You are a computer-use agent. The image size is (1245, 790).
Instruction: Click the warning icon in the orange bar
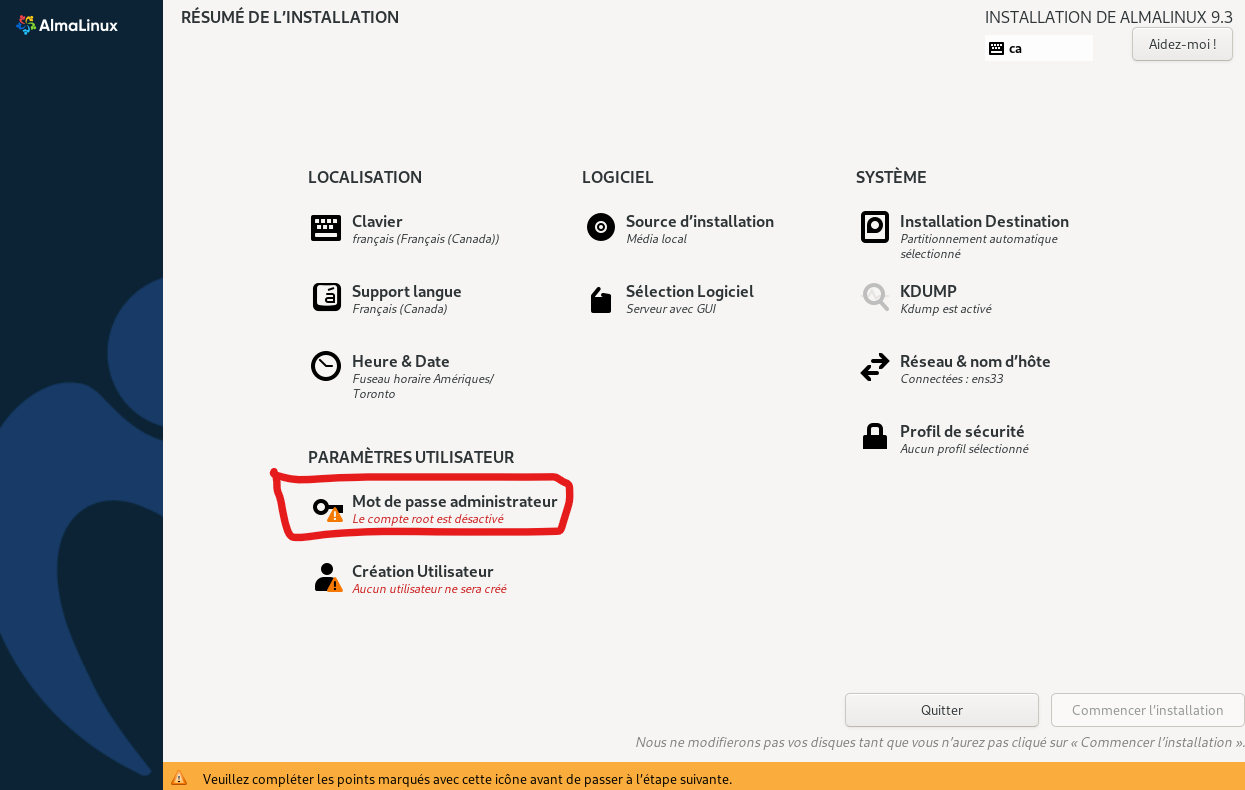pos(179,778)
